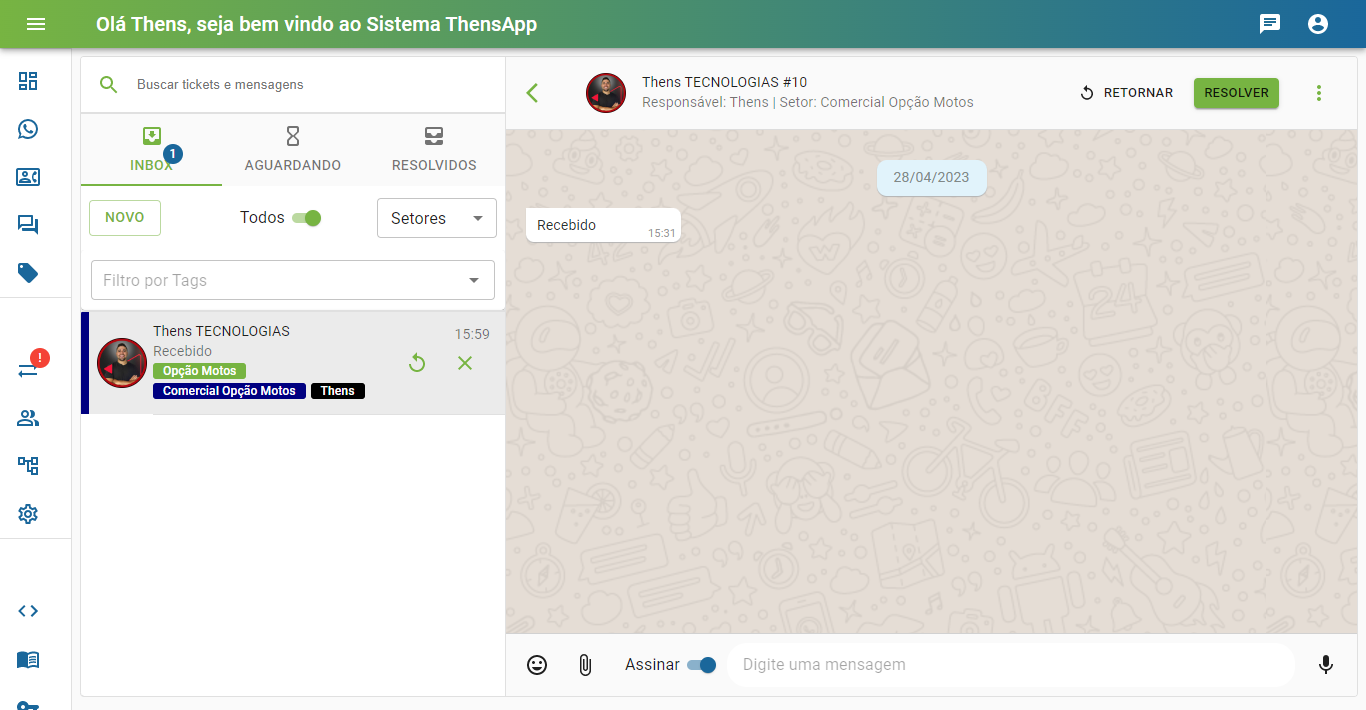Open the tags icon in sidebar

click(28, 273)
